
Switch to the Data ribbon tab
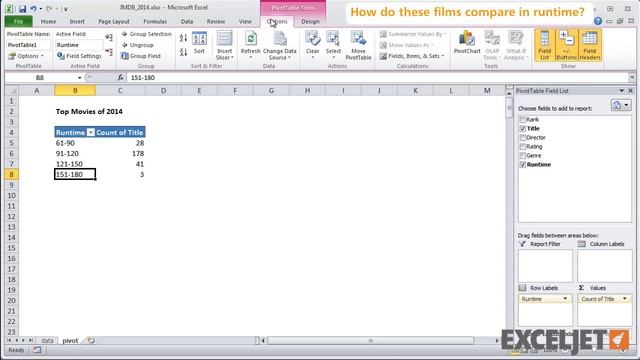point(187,21)
